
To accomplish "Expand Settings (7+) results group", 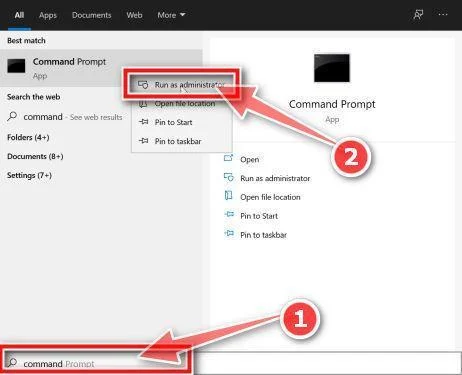I will [29, 175].
